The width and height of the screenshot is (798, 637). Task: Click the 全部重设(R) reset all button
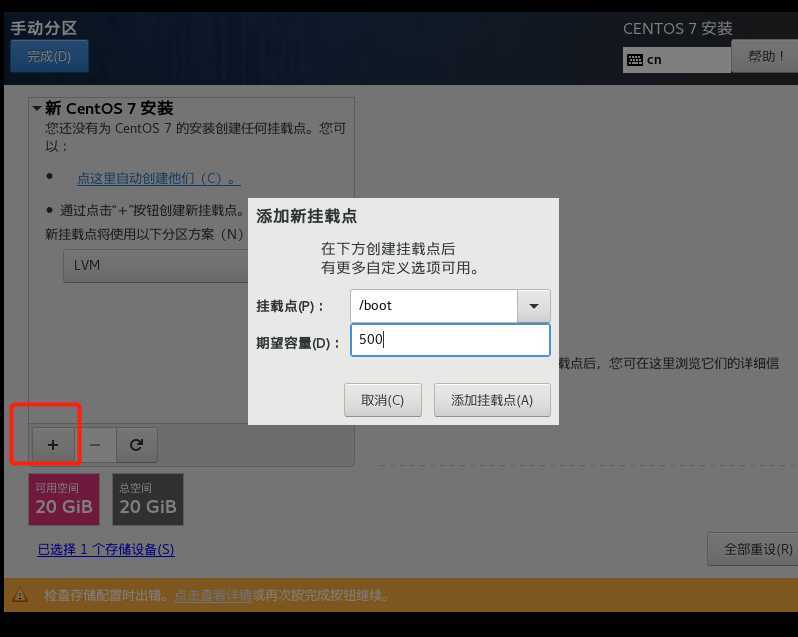click(x=753, y=549)
